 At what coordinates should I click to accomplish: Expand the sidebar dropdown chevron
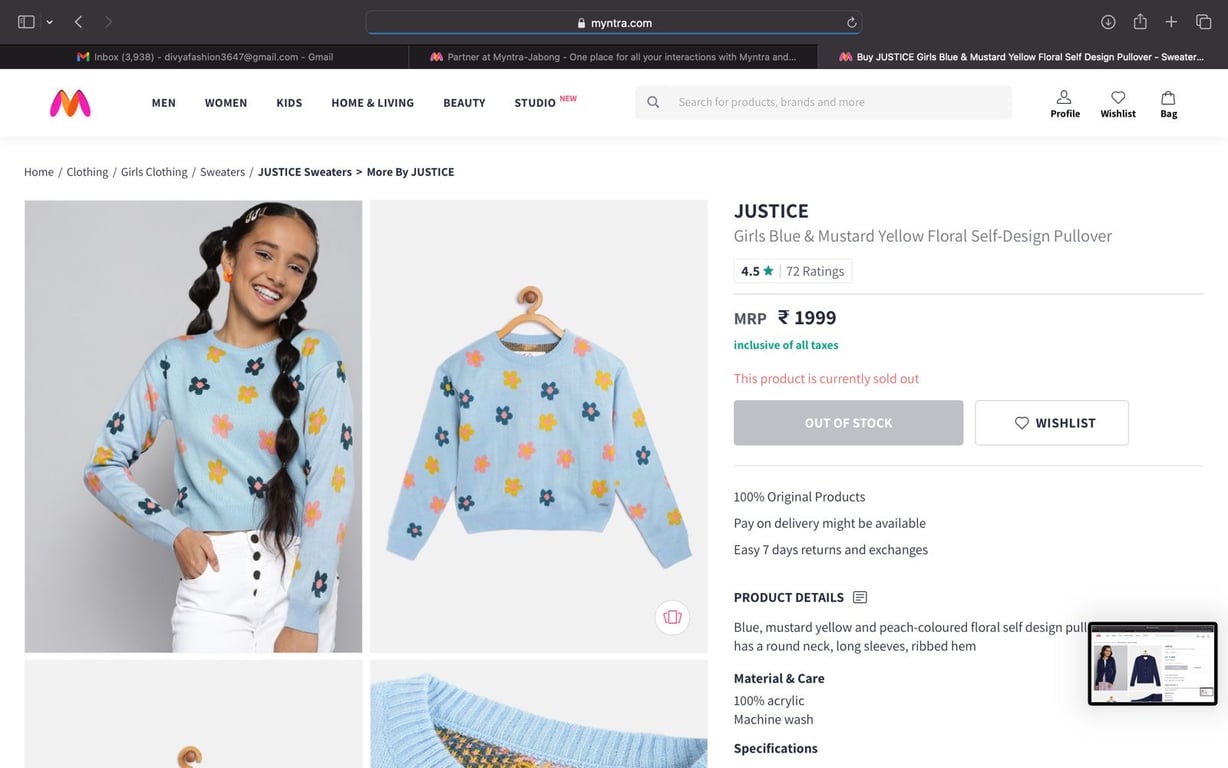coord(49,22)
